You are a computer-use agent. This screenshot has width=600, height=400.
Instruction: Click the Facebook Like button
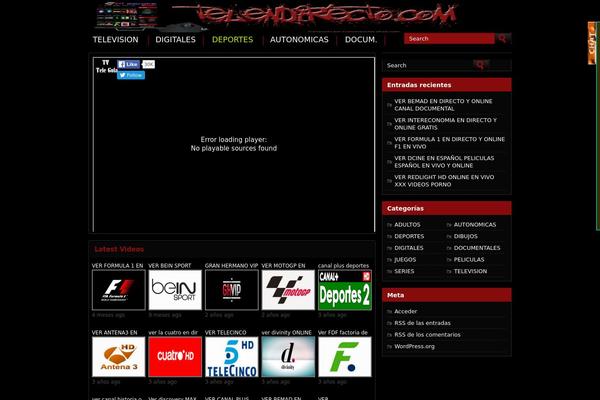(x=129, y=64)
